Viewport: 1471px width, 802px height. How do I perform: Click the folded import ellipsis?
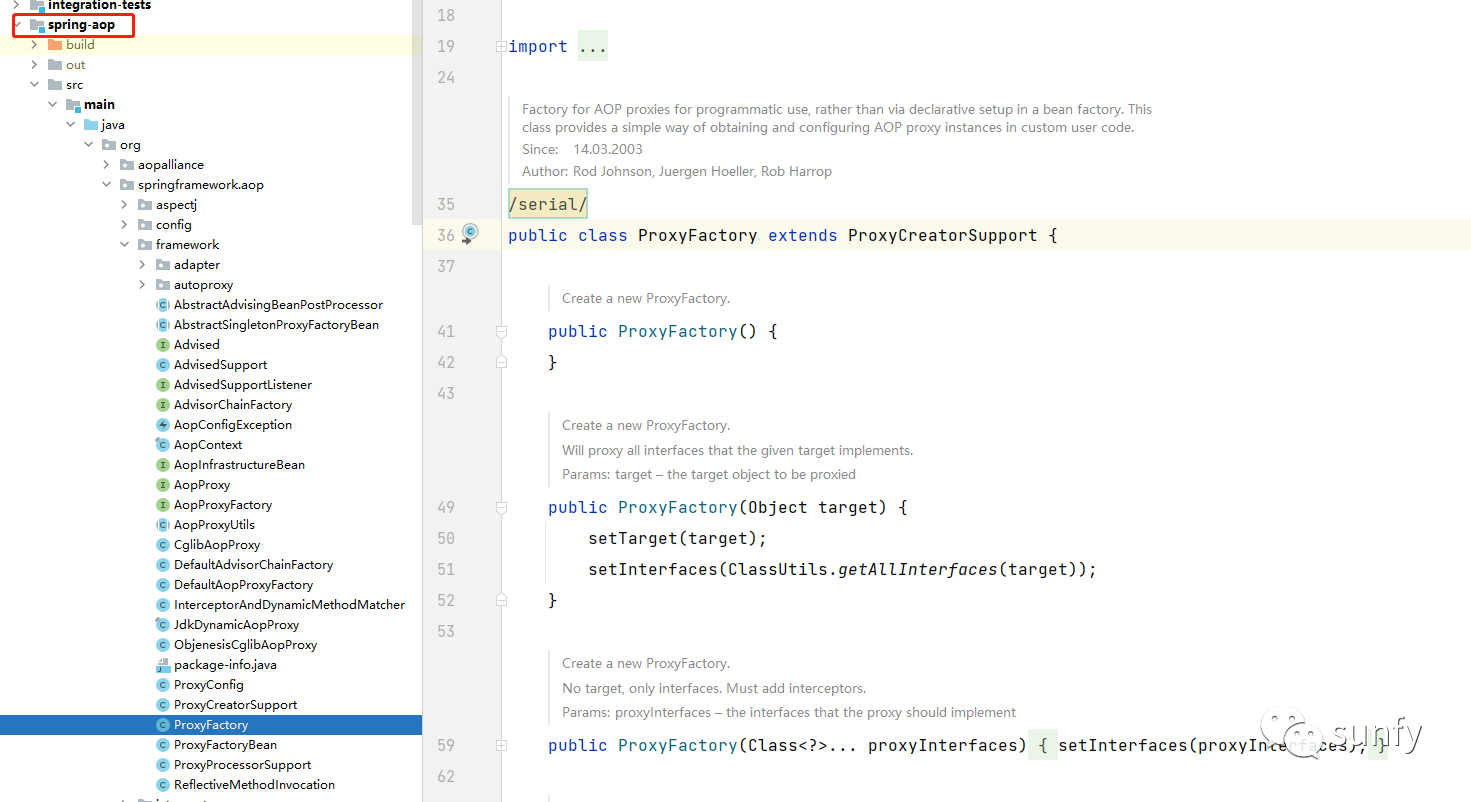tap(593, 46)
